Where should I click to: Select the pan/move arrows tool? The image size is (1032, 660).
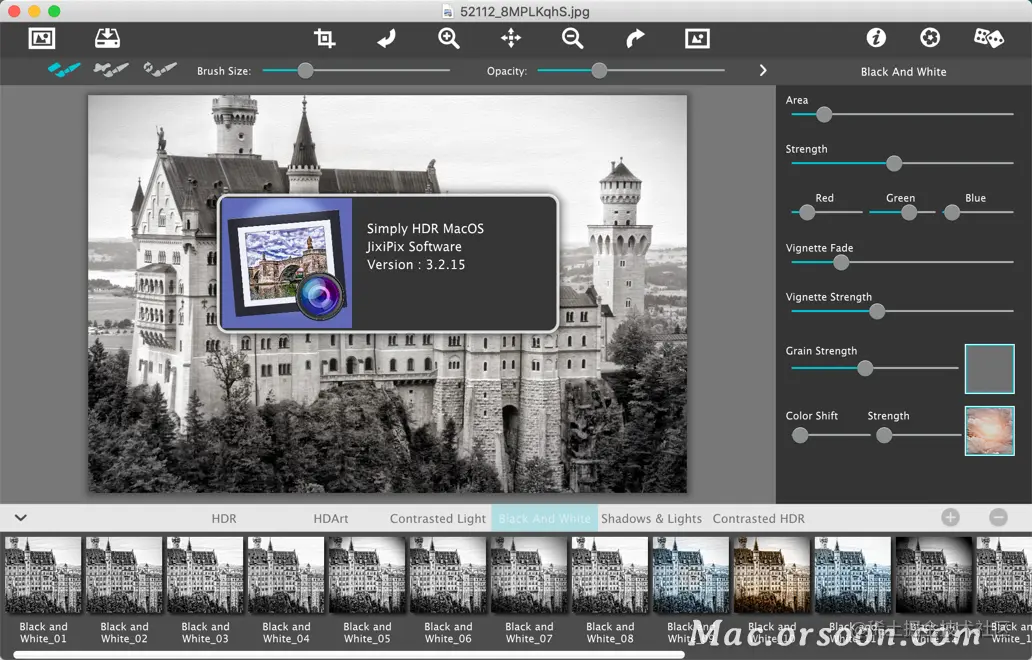(511, 38)
